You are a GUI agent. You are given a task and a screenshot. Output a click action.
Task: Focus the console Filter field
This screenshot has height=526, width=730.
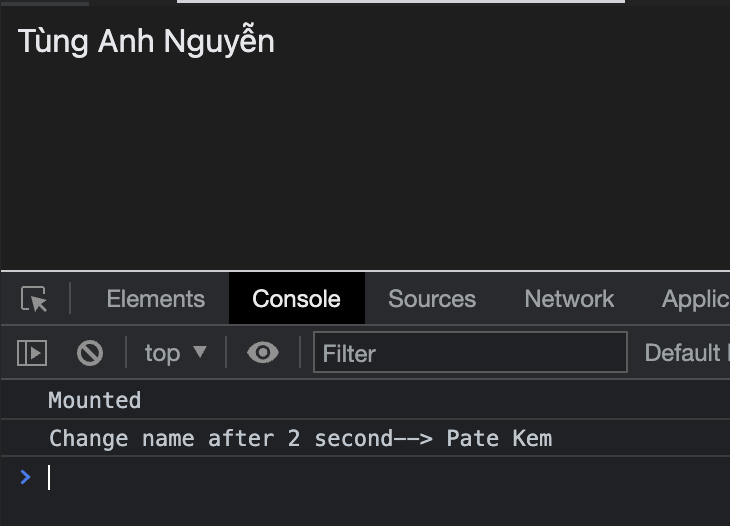[470, 352]
